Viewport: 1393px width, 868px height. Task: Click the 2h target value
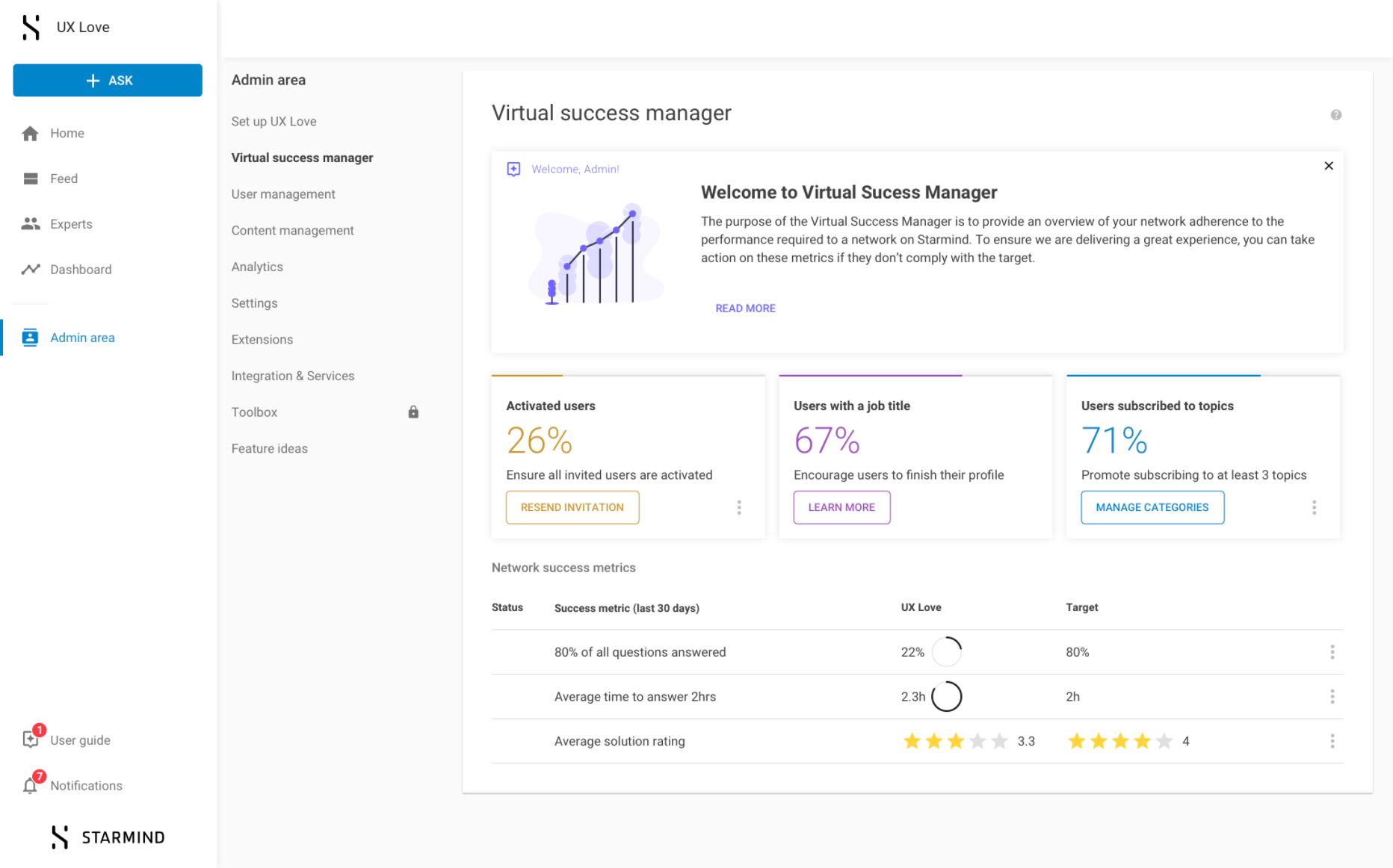tap(1073, 697)
